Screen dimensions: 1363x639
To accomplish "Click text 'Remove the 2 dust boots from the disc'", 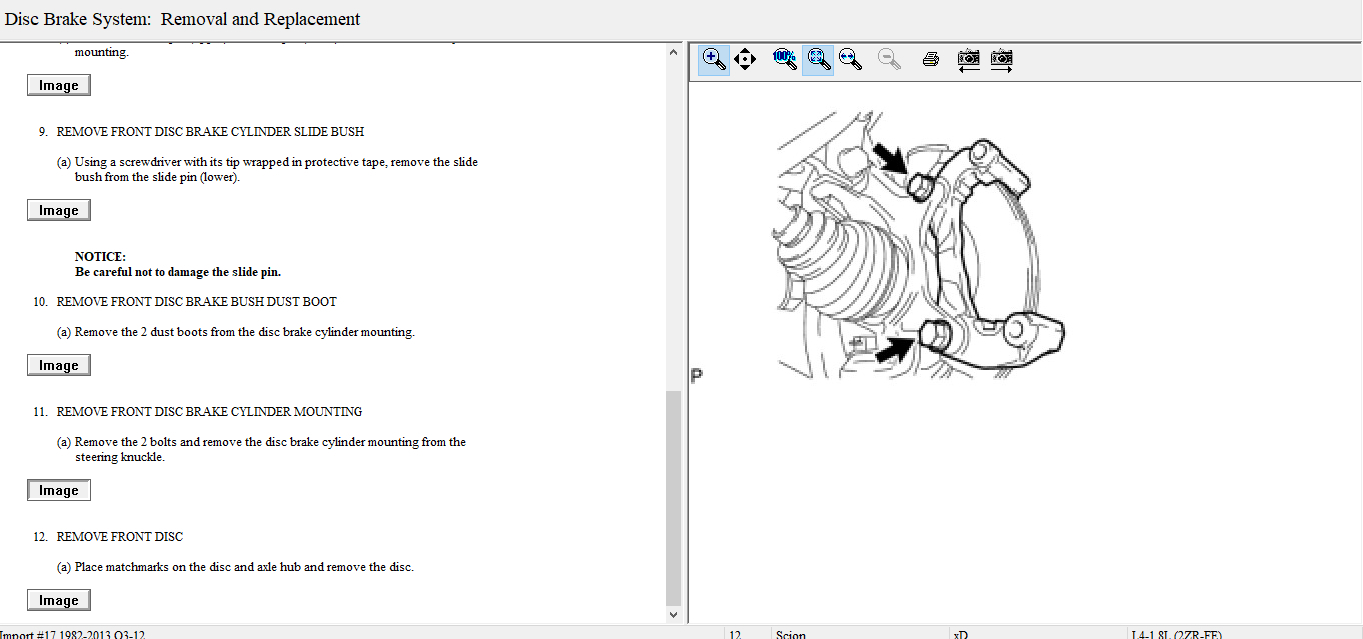I will tap(177, 332).
